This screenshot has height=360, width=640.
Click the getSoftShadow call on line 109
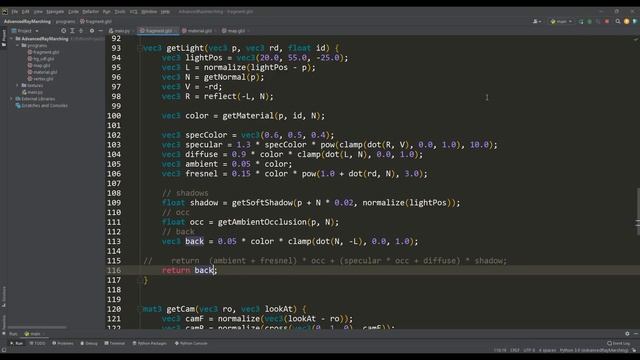coord(262,203)
